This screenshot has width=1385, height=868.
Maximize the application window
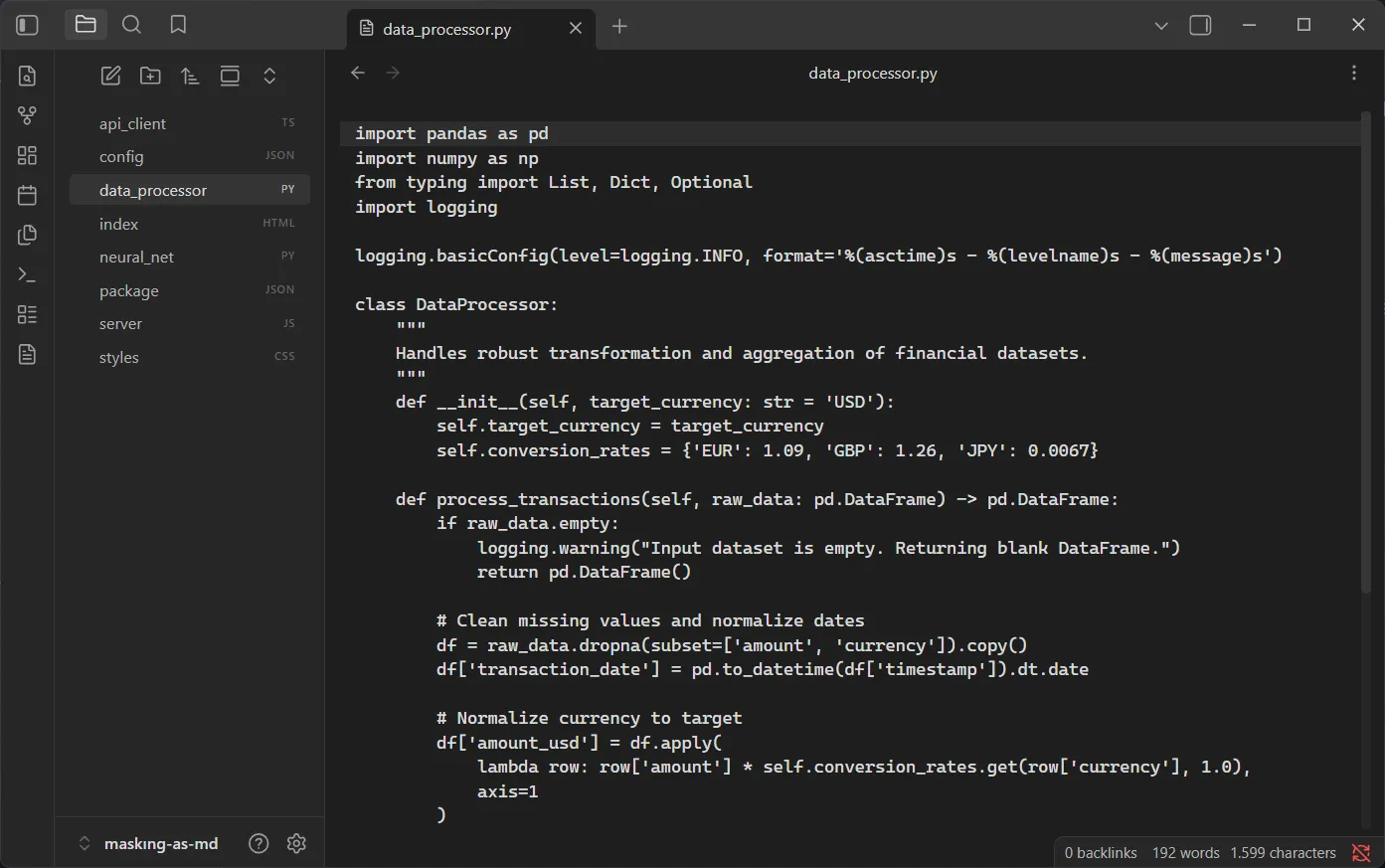coord(1304,25)
